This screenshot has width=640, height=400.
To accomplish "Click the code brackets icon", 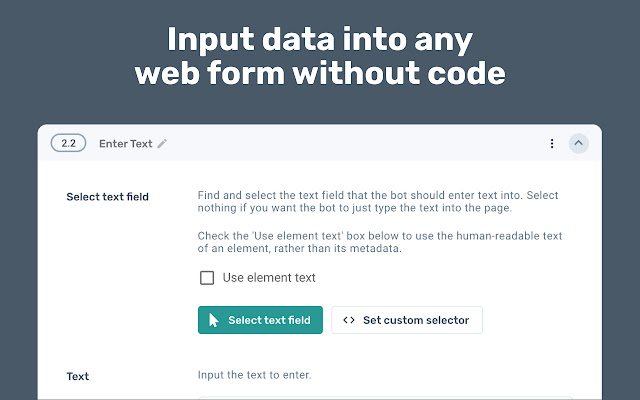I will pos(349,320).
